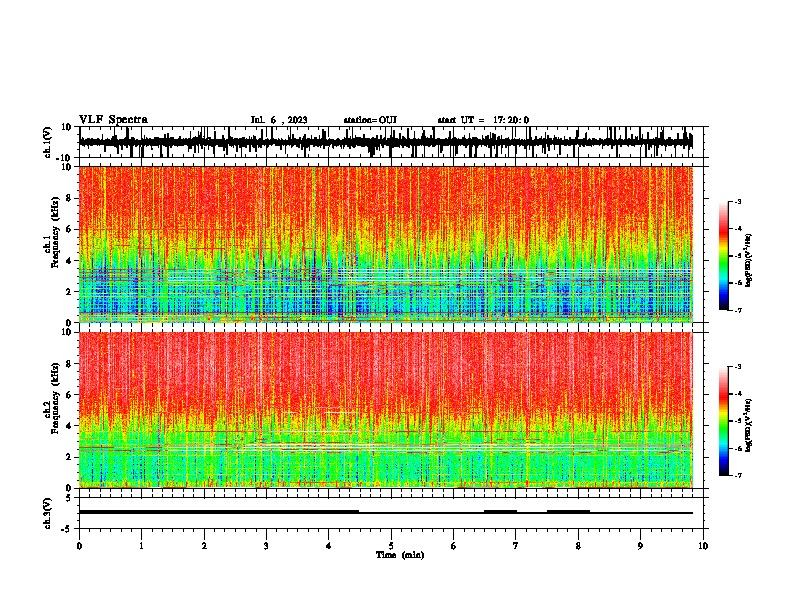Click tick label 5 on the Time axis
Image resolution: width=792 pixels, height=612 pixels.
click(391, 546)
